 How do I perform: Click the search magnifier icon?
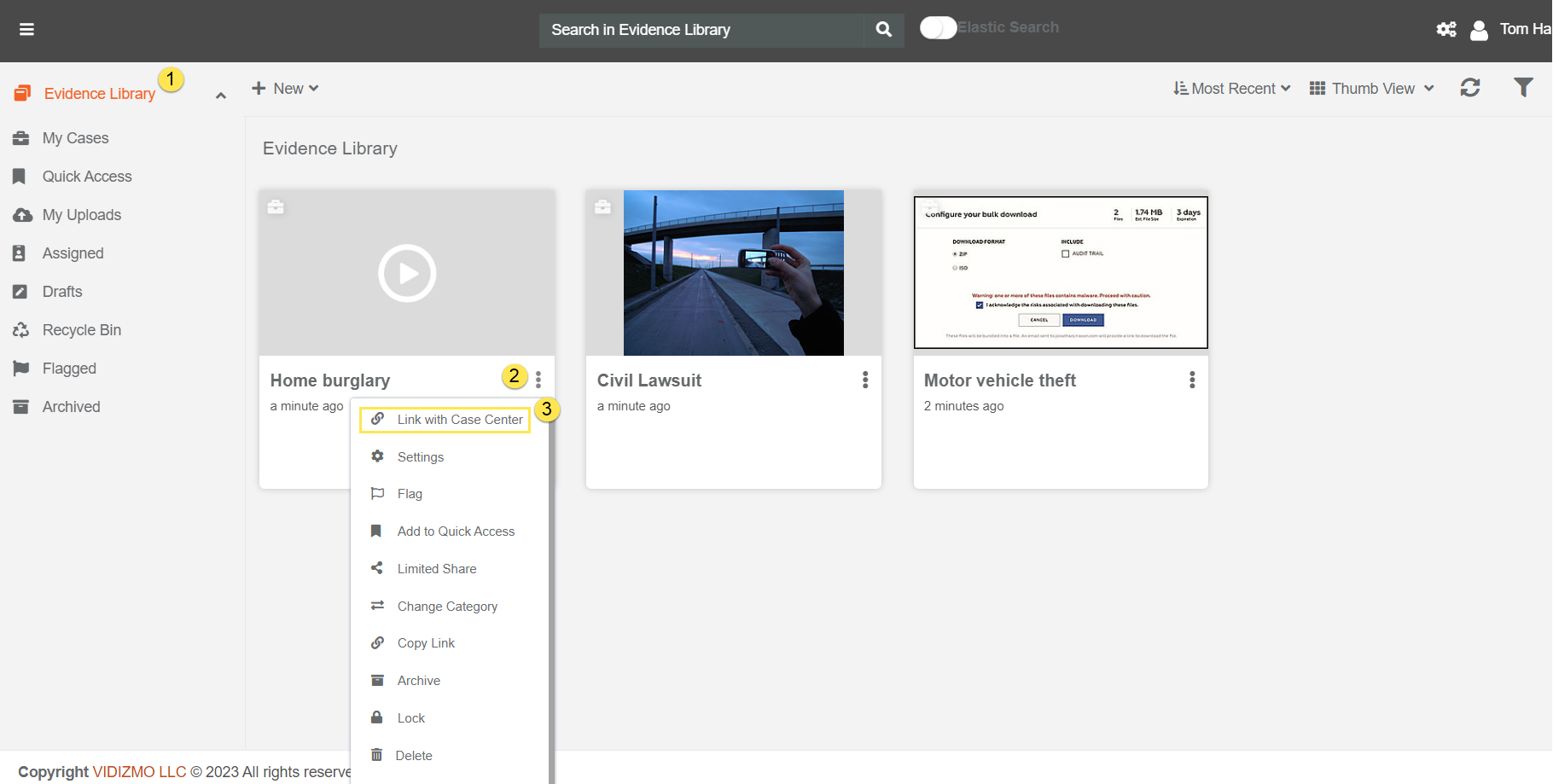pos(883,30)
